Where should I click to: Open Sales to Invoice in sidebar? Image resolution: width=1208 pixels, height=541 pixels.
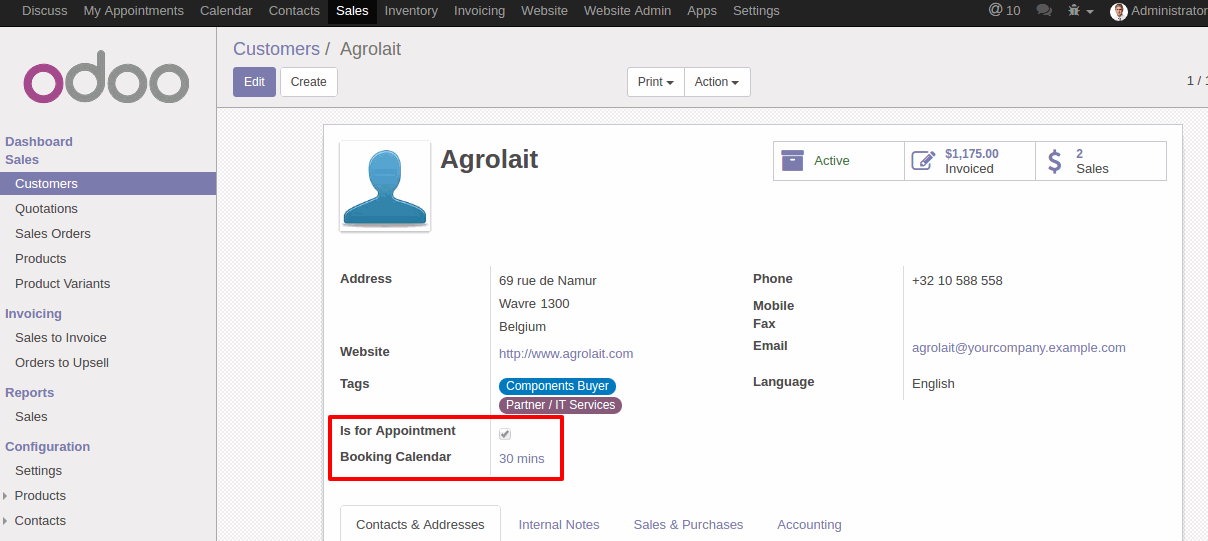pyautogui.click(x=61, y=338)
